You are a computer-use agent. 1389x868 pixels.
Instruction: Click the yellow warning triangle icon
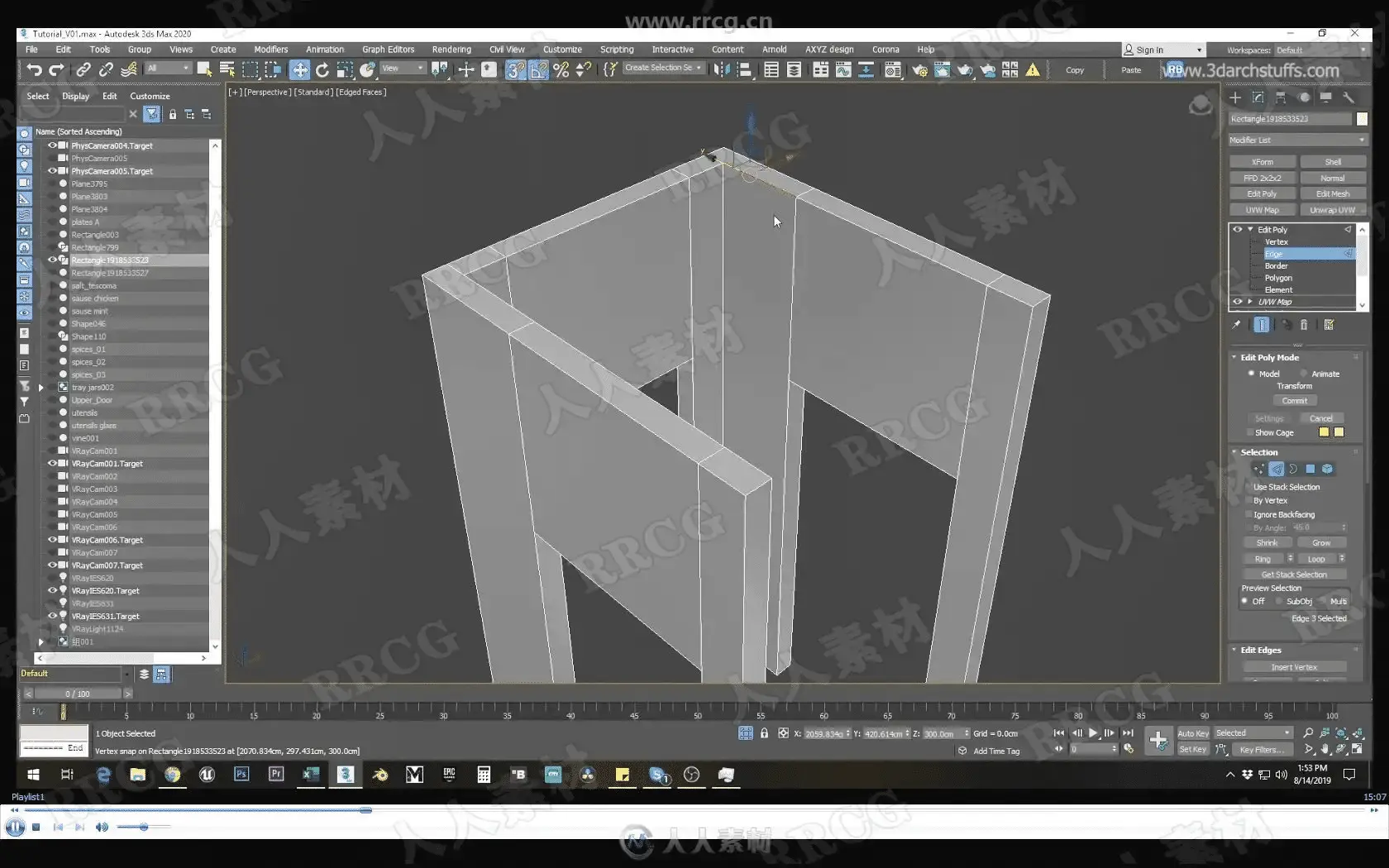(x=1033, y=70)
